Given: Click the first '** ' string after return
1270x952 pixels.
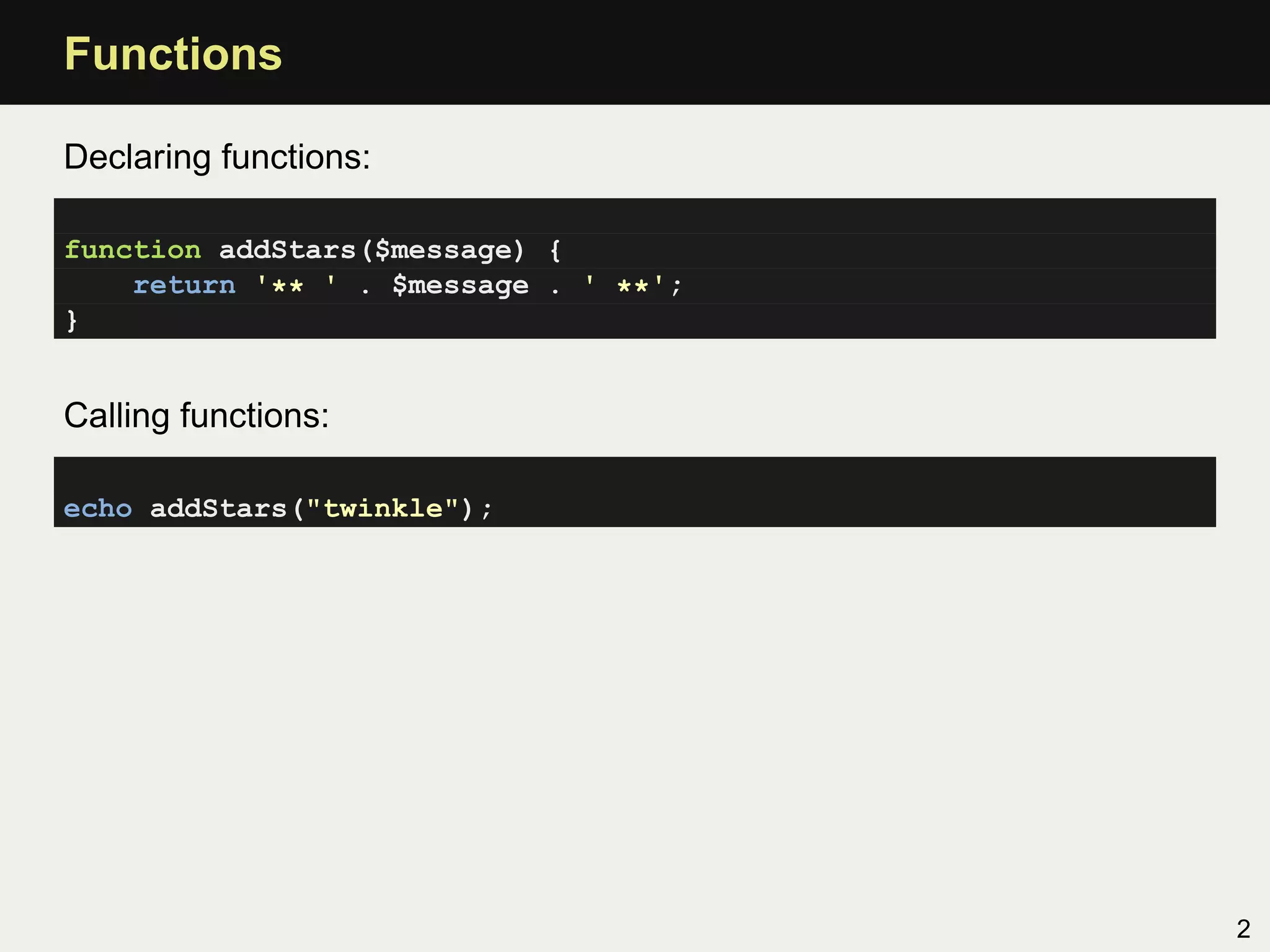Looking at the screenshot, I should click(296, 285).
